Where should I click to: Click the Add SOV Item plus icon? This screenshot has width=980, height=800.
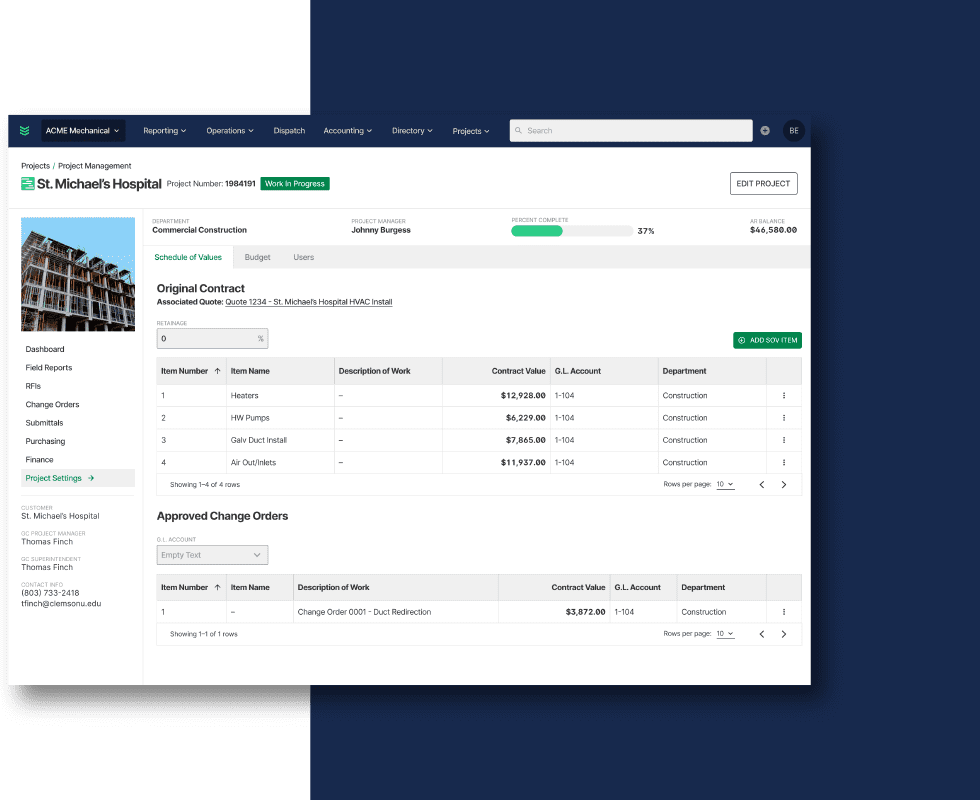[x=739, y=340]
